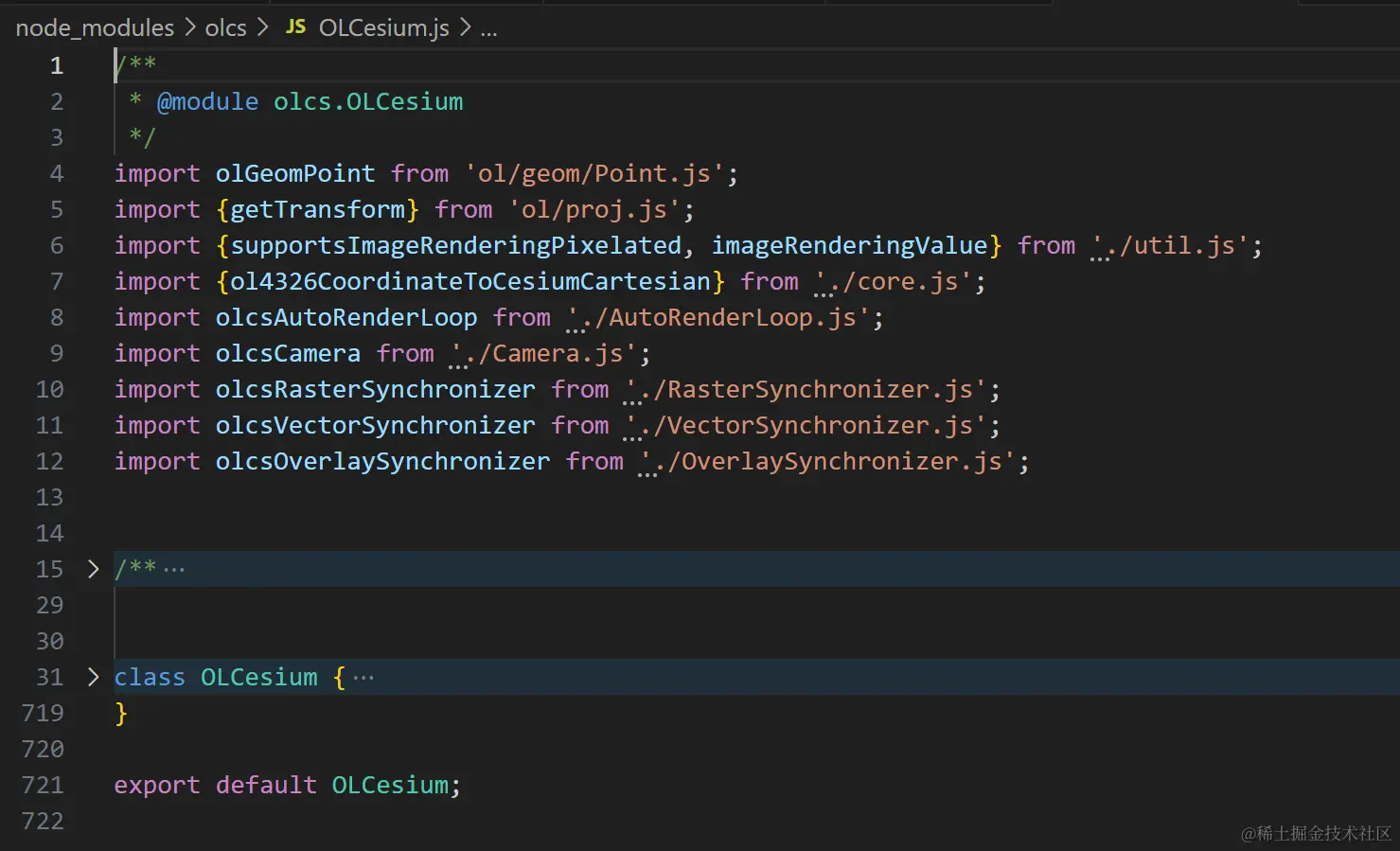Place cursor on olcsCamera on line 9
This screenshot has height=851, width=1400.
point(288,354)
